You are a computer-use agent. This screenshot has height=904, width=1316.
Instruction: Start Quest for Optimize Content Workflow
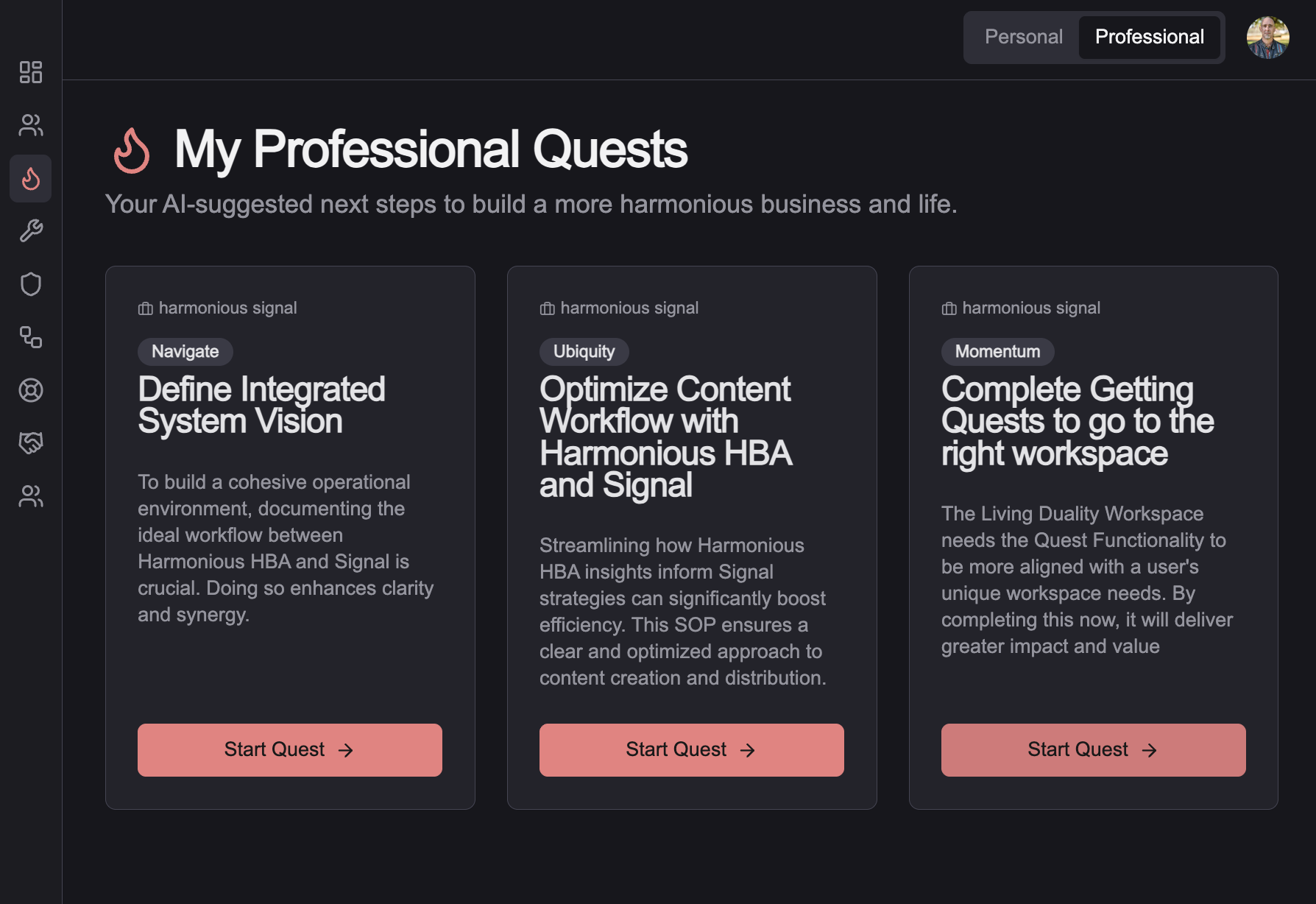(x=691, y=749)
